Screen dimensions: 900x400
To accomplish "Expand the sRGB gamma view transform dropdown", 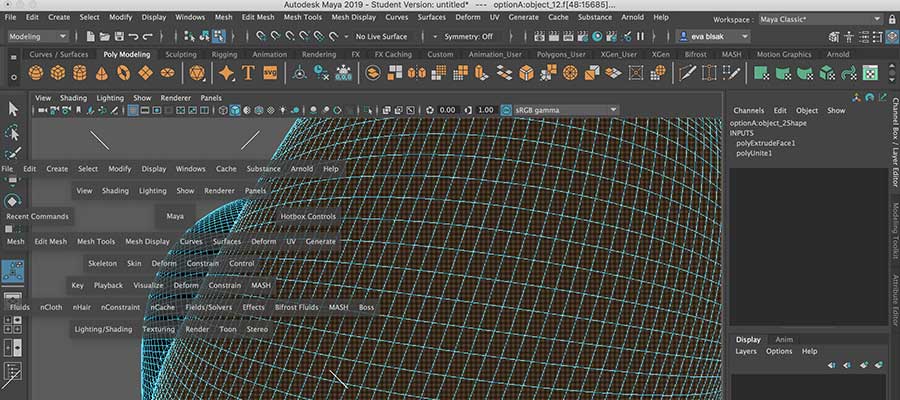I will 560,110.
